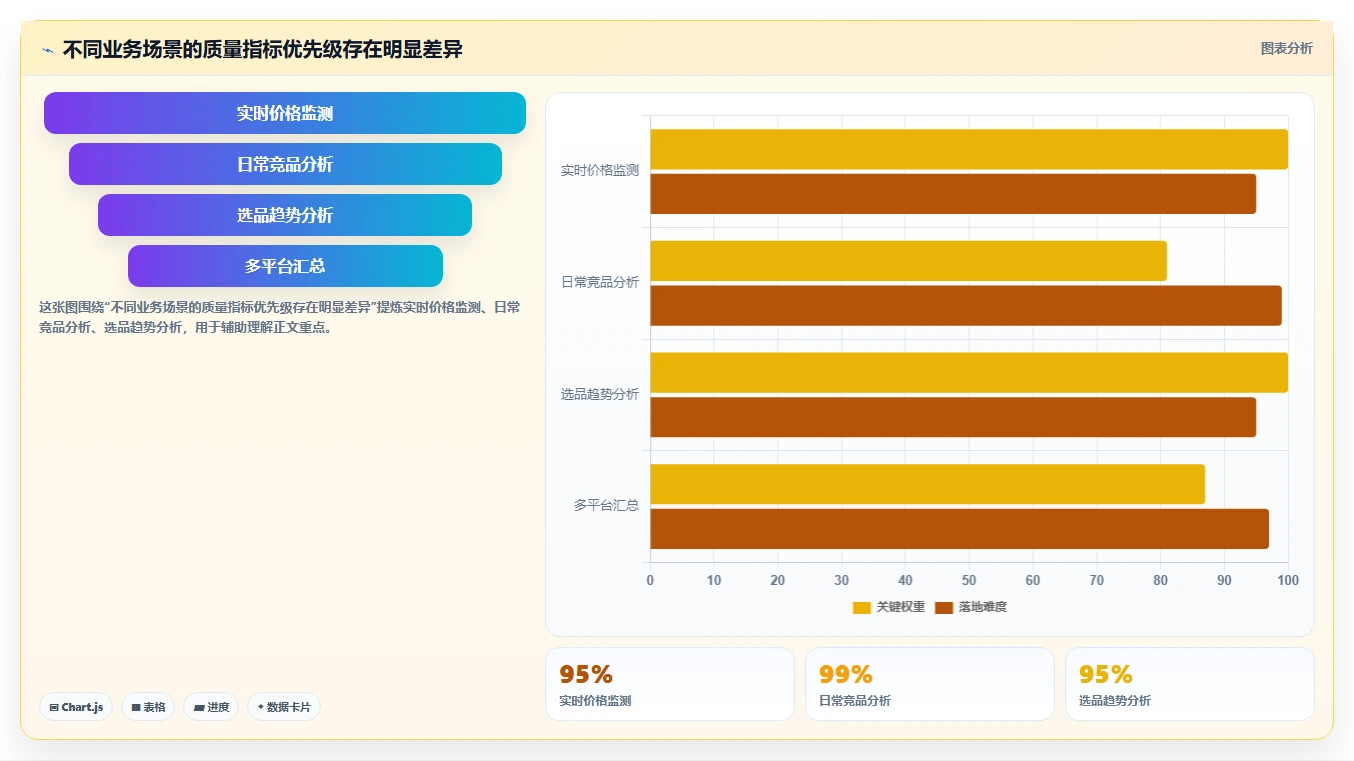This screenshot has width=1354, height=761.
Task: Click the yellow 关键权重 bar for 实时价格监测
Action: point(969,149)
